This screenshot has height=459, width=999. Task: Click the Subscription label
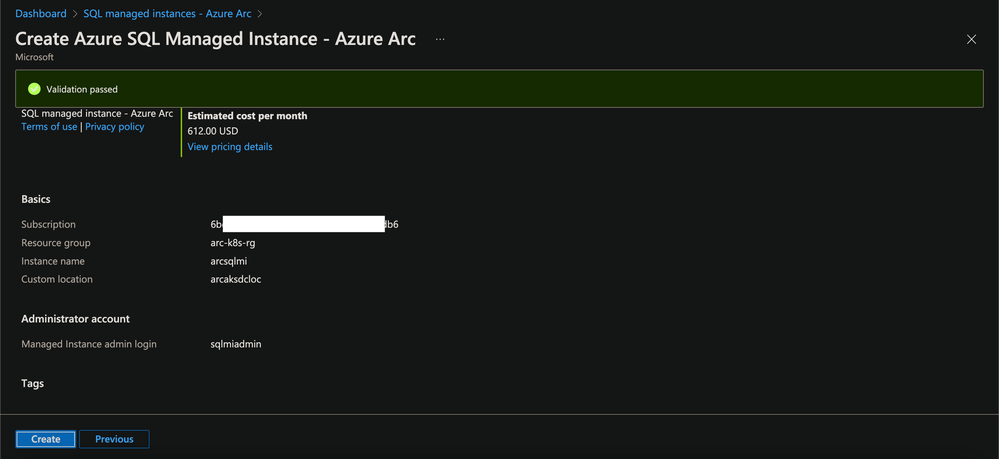48,224
